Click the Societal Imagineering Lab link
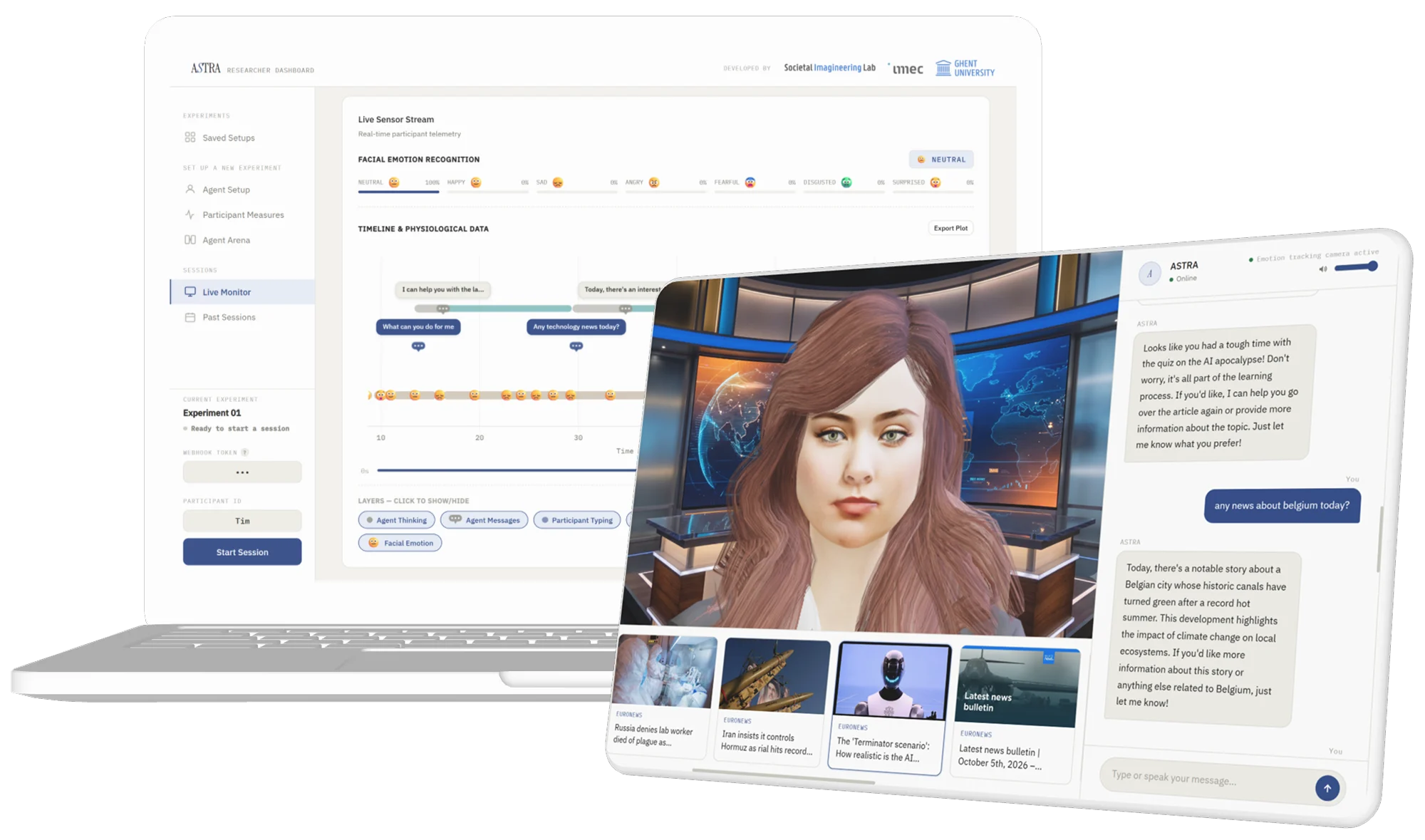Viewport: 1425px width, 840px height. tap(829, 68)
